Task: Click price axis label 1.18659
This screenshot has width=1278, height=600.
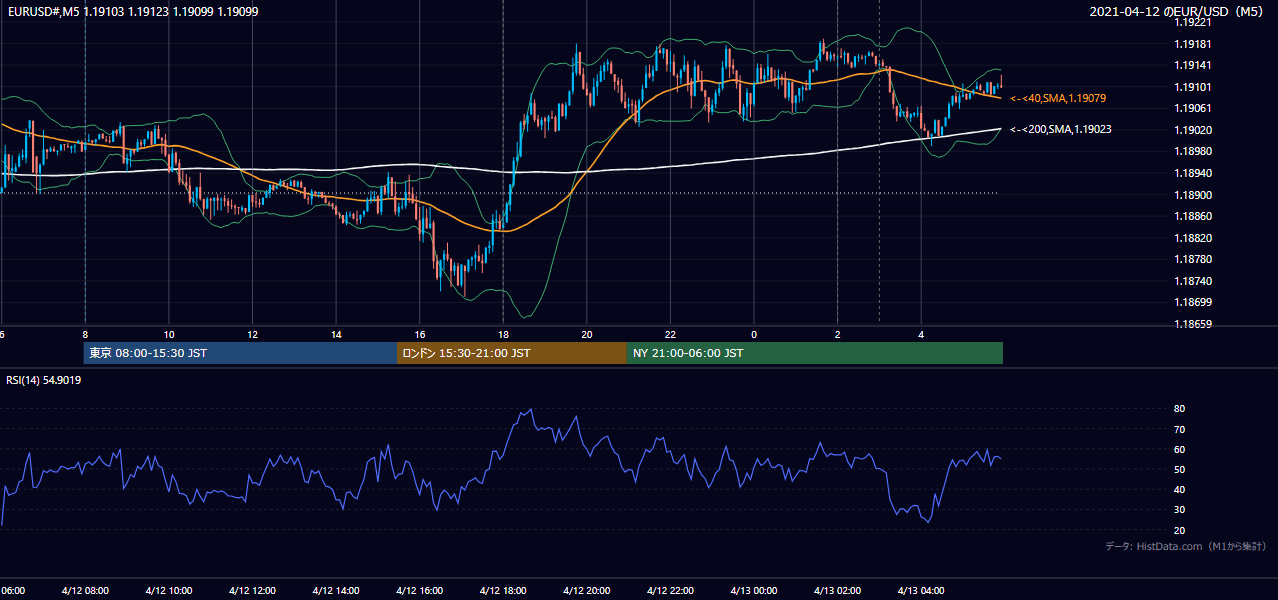Action: [1194, 324]
